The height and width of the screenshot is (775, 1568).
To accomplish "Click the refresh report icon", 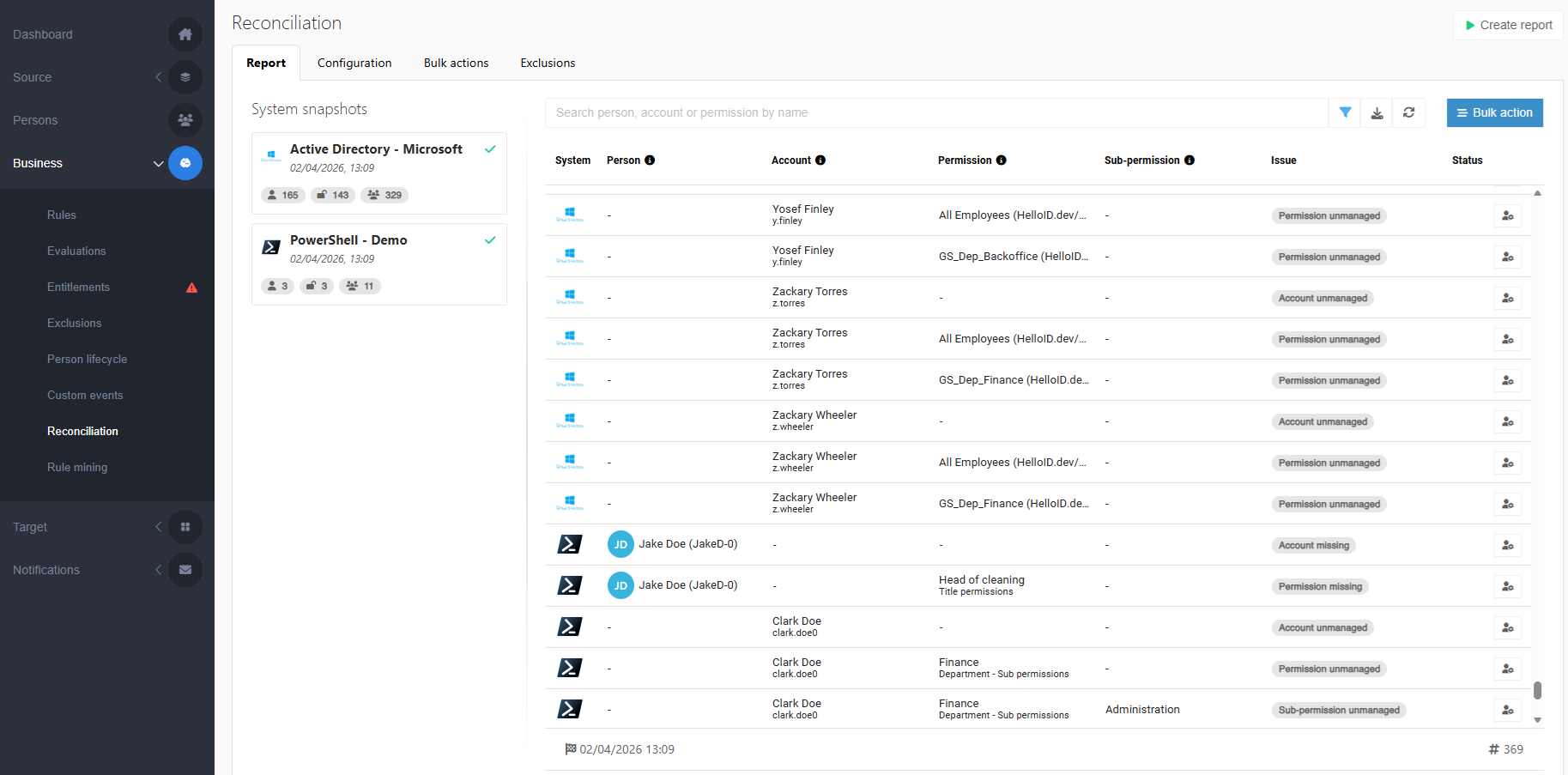I will pyautogui.click(x=1408, y=112).
